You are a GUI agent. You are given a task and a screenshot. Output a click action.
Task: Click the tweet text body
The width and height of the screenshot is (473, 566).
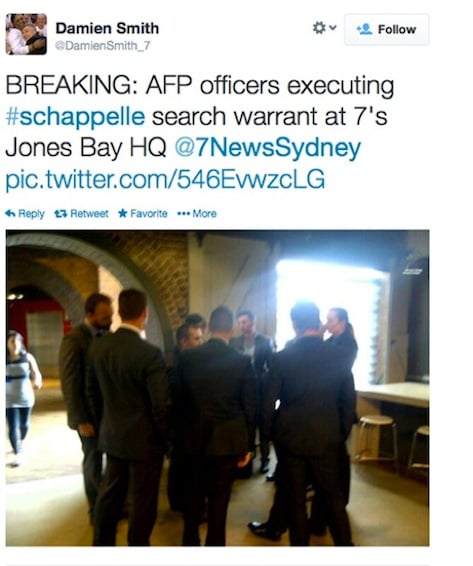point(200,132)
